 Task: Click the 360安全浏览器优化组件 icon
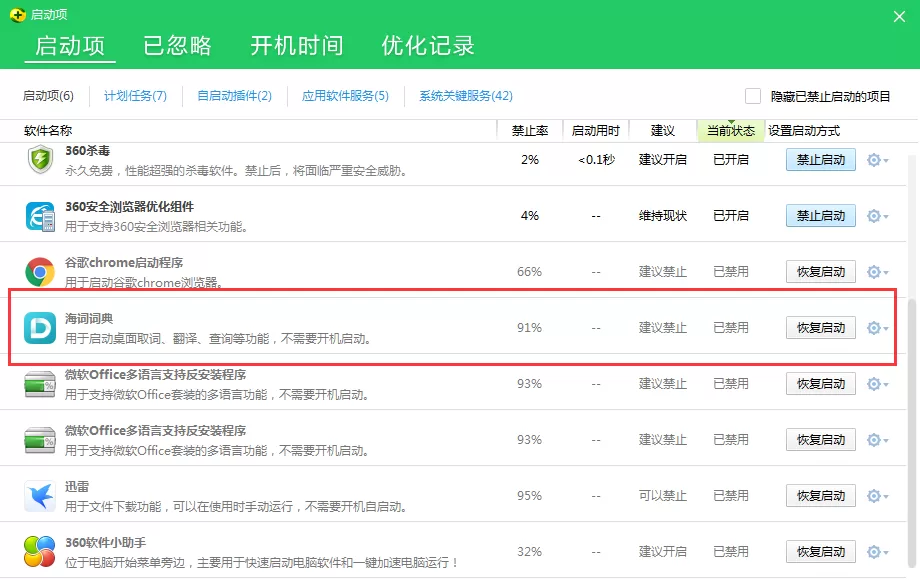point(40,216)
